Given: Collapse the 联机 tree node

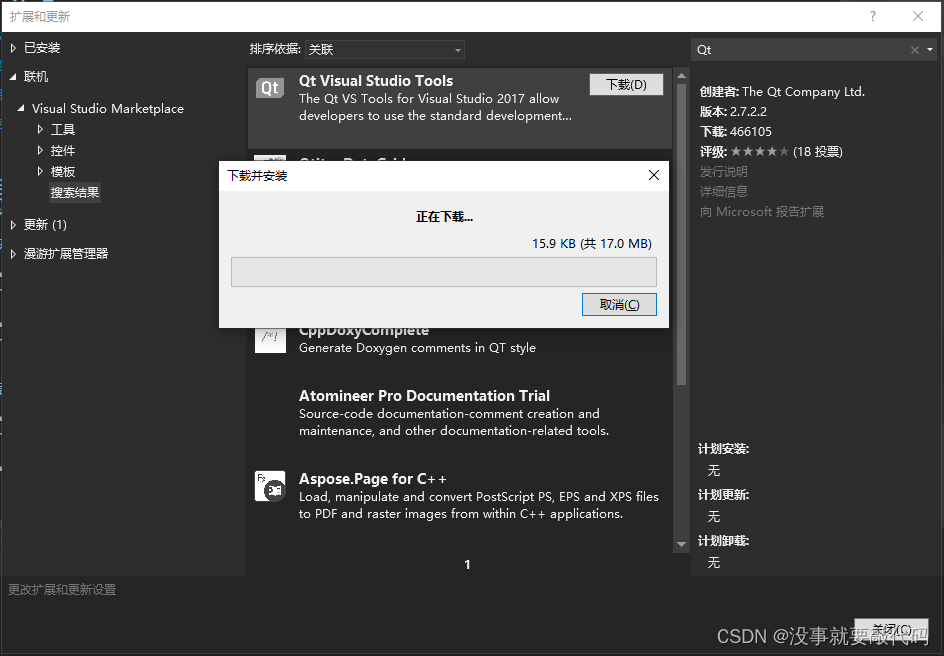Looking at the screenshot, I should click(13, 77).
